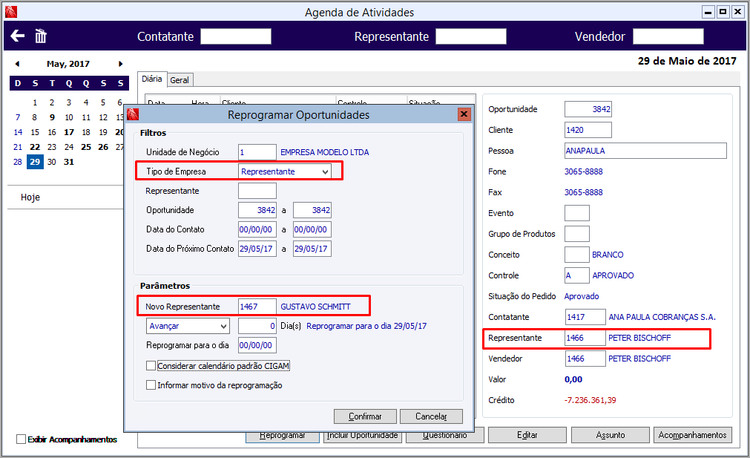
Task: Toggle Exibir Acompanhamentos checkbox
Action: coord(21,439)
